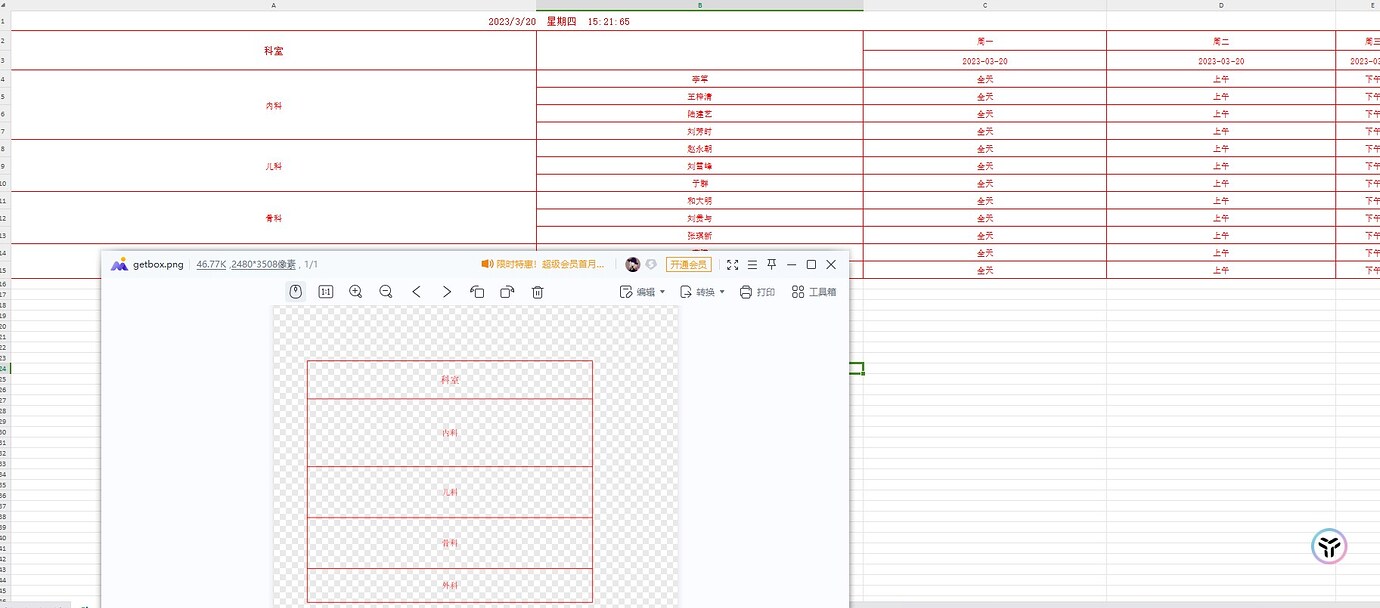Delete the image with trash icon
Image resolution: width=1380 pixels, height=608 pixels.
tap(537, 292)
